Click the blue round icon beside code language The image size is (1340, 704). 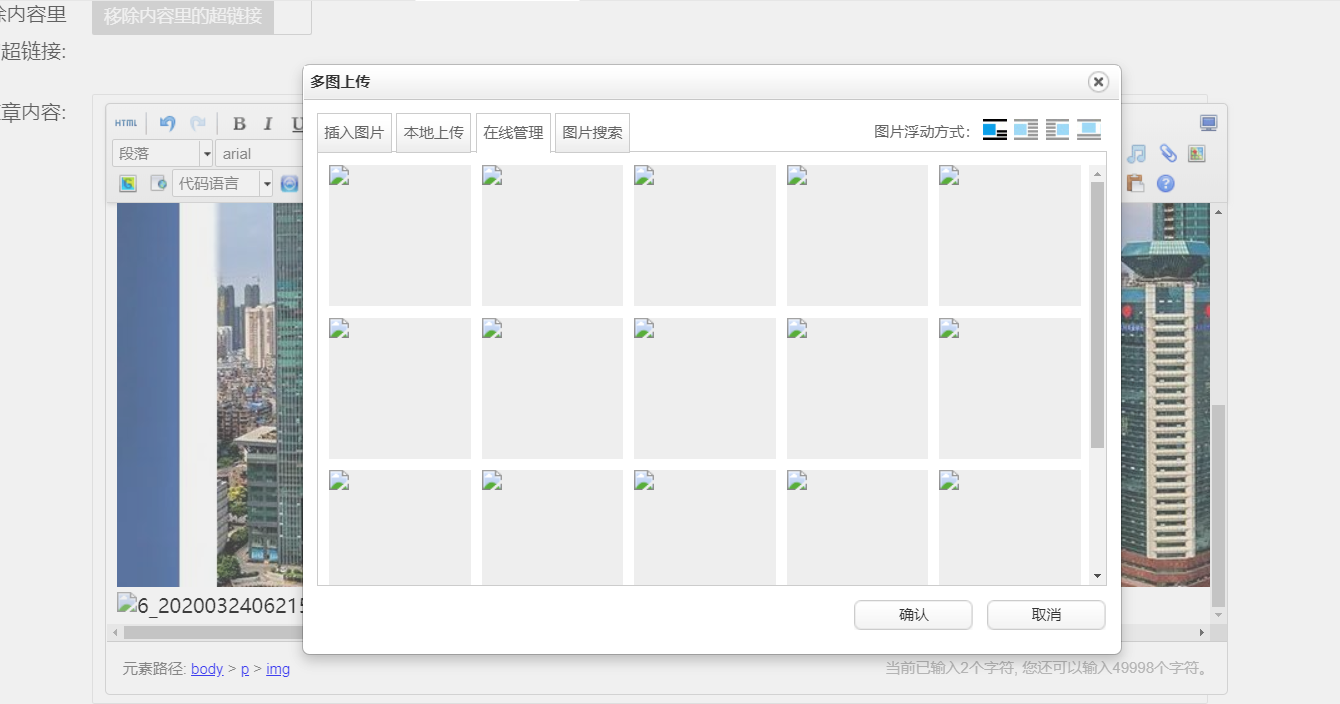coord(289,183)
